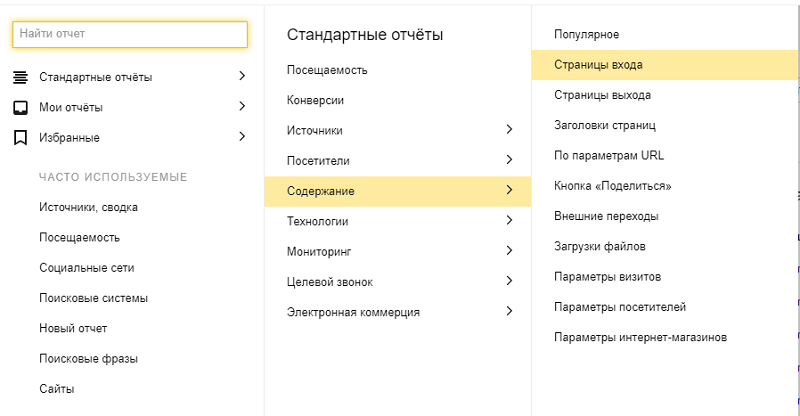Open the Содержание menu item

(x=321, y=191)
